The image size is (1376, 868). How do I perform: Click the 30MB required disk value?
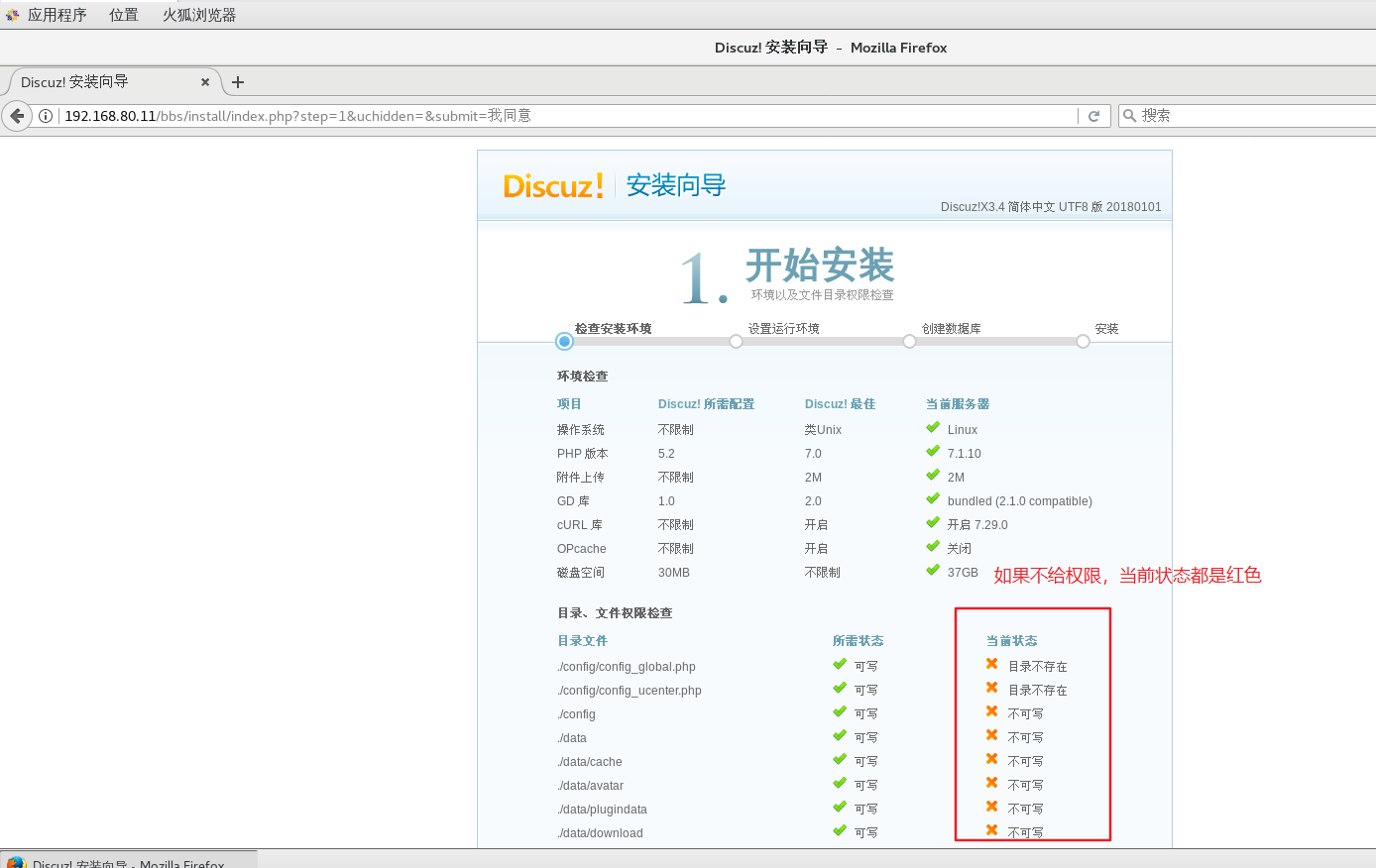[x=674, y=573]
